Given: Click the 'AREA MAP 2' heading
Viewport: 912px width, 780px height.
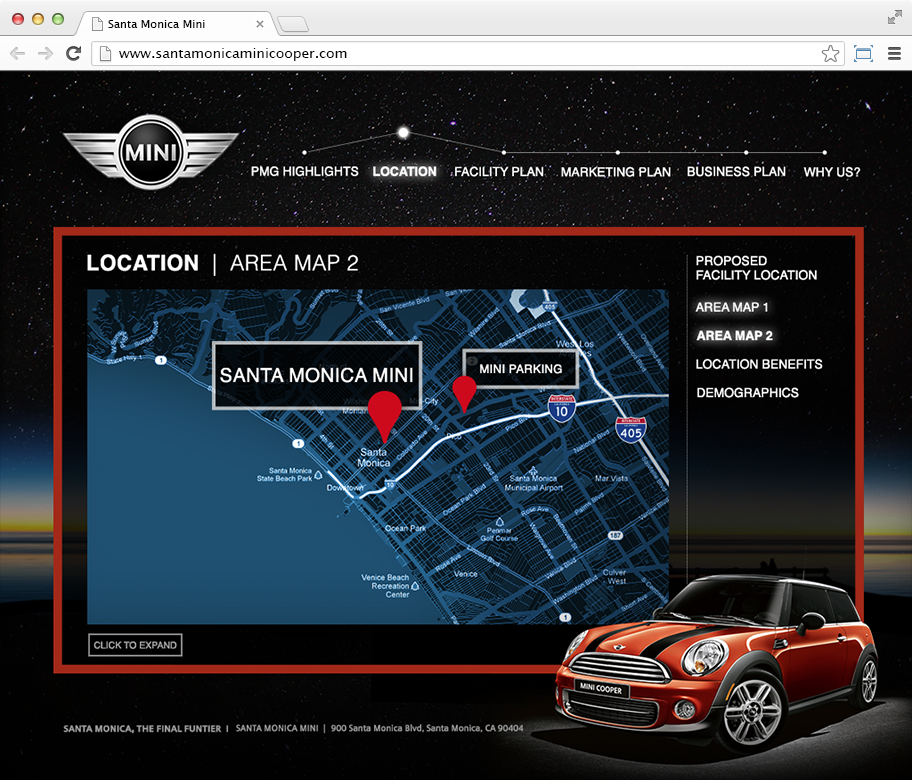Looking at the screenshot, I should (294, 263).
